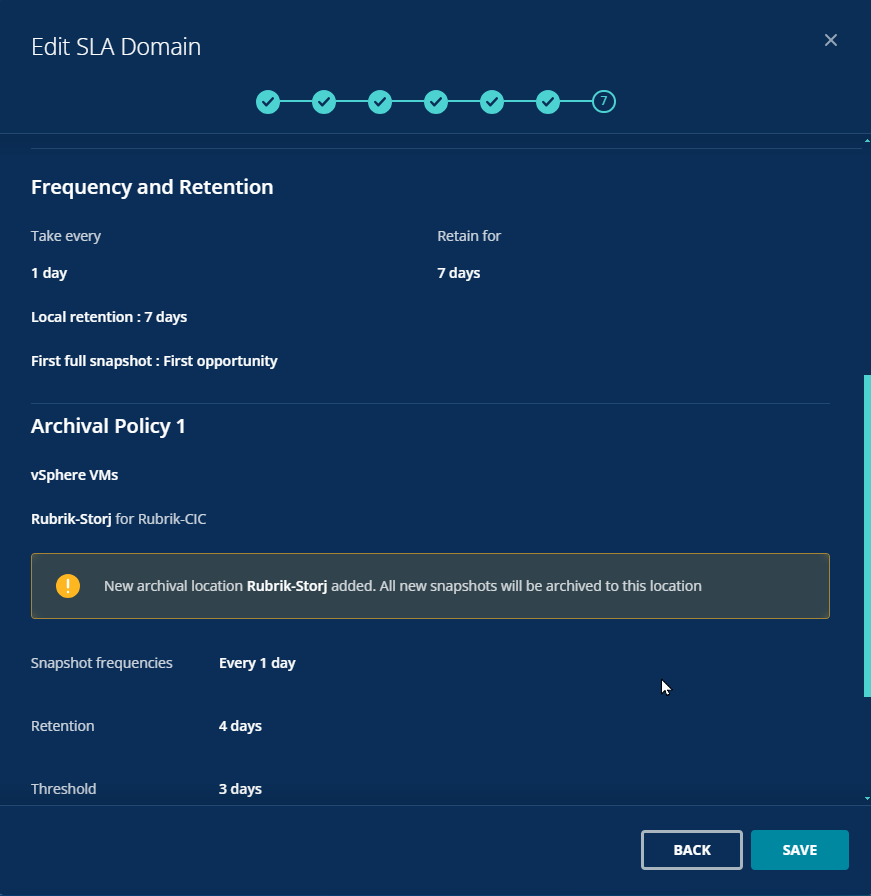
Task: Return to fifth completed wizard step
Action: coord(492,102)
